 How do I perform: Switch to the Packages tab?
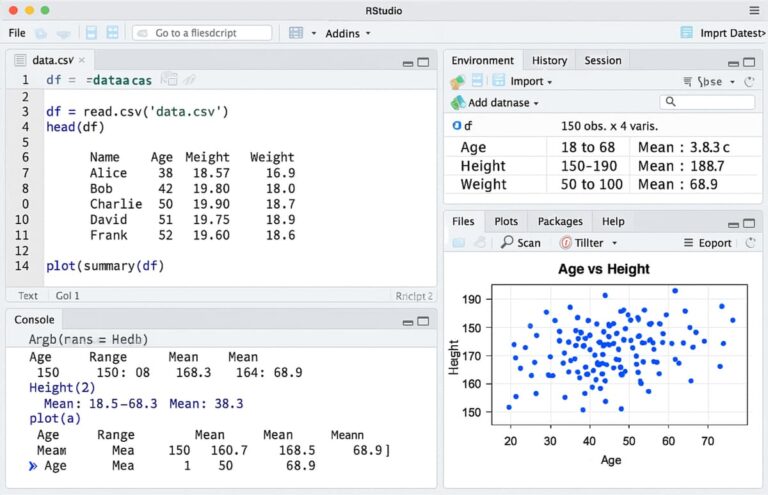[560, 221]
